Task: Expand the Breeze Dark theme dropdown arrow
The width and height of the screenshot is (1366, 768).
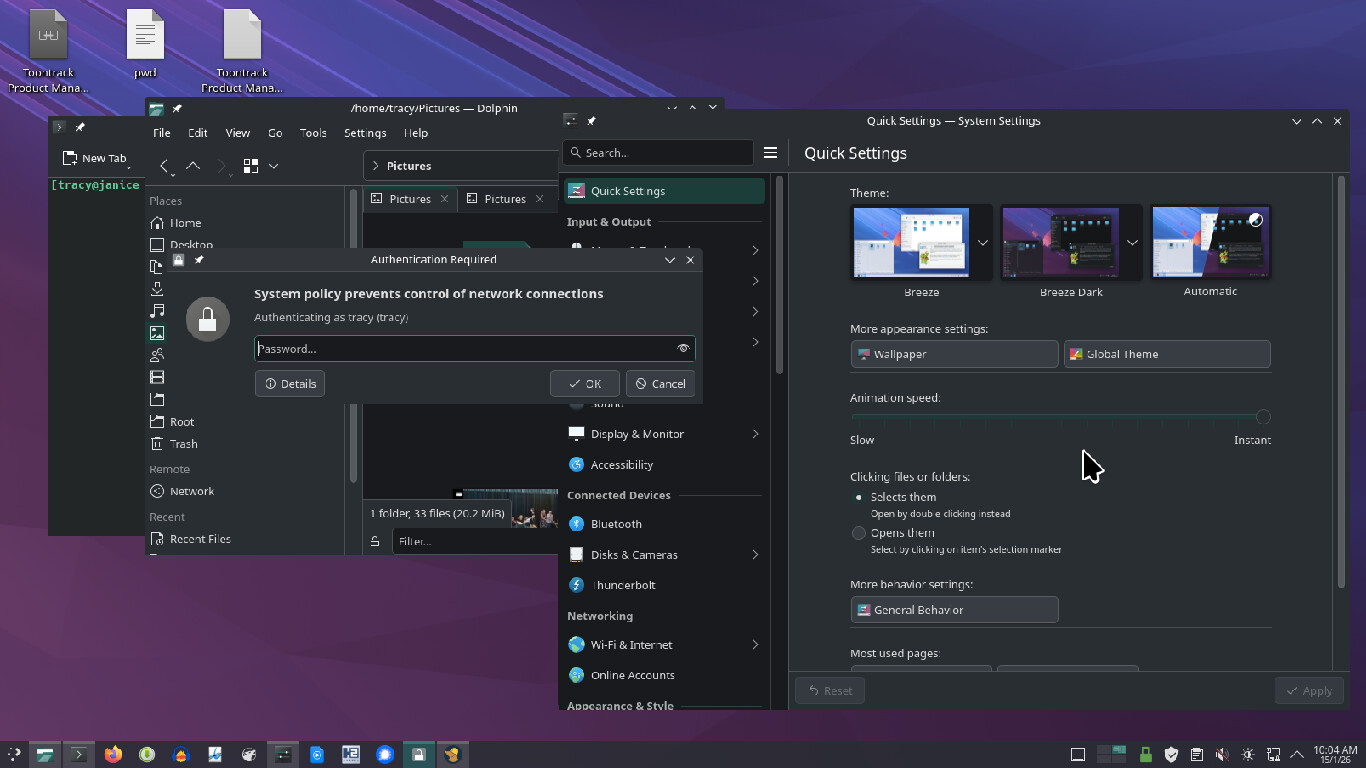Action: click(1132, 243)
